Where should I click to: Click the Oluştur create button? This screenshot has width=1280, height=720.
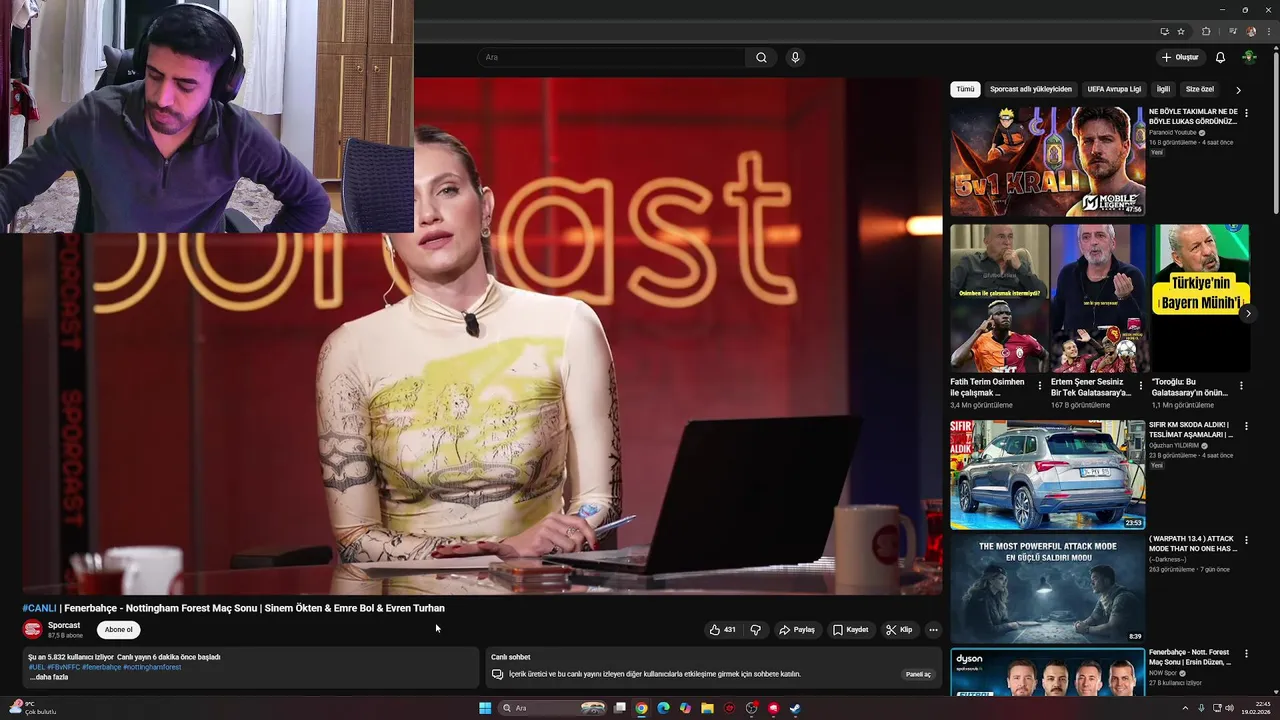pyautogui.click(x=1180, y=57)
